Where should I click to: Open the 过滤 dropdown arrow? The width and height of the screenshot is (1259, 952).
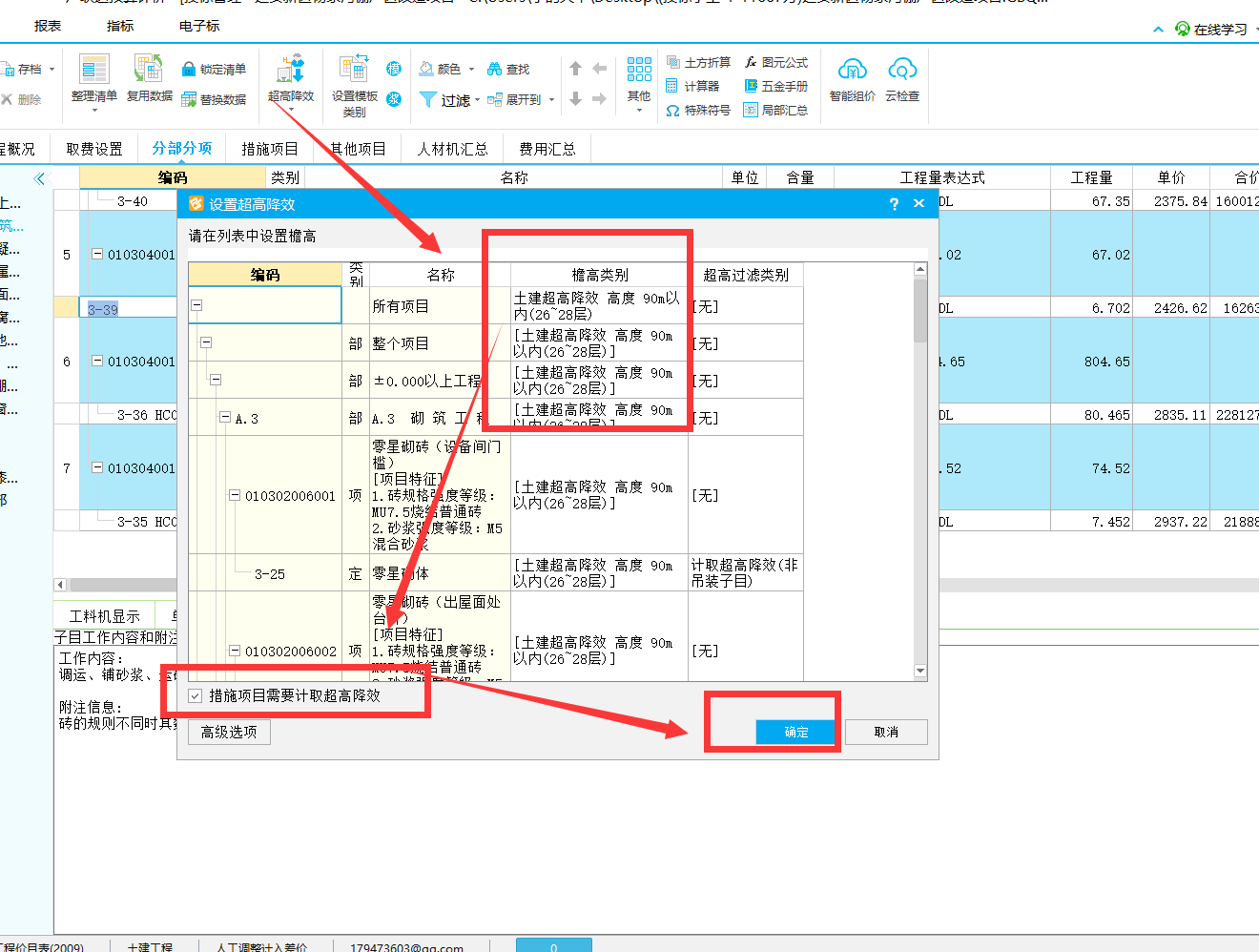click(477, 100)
